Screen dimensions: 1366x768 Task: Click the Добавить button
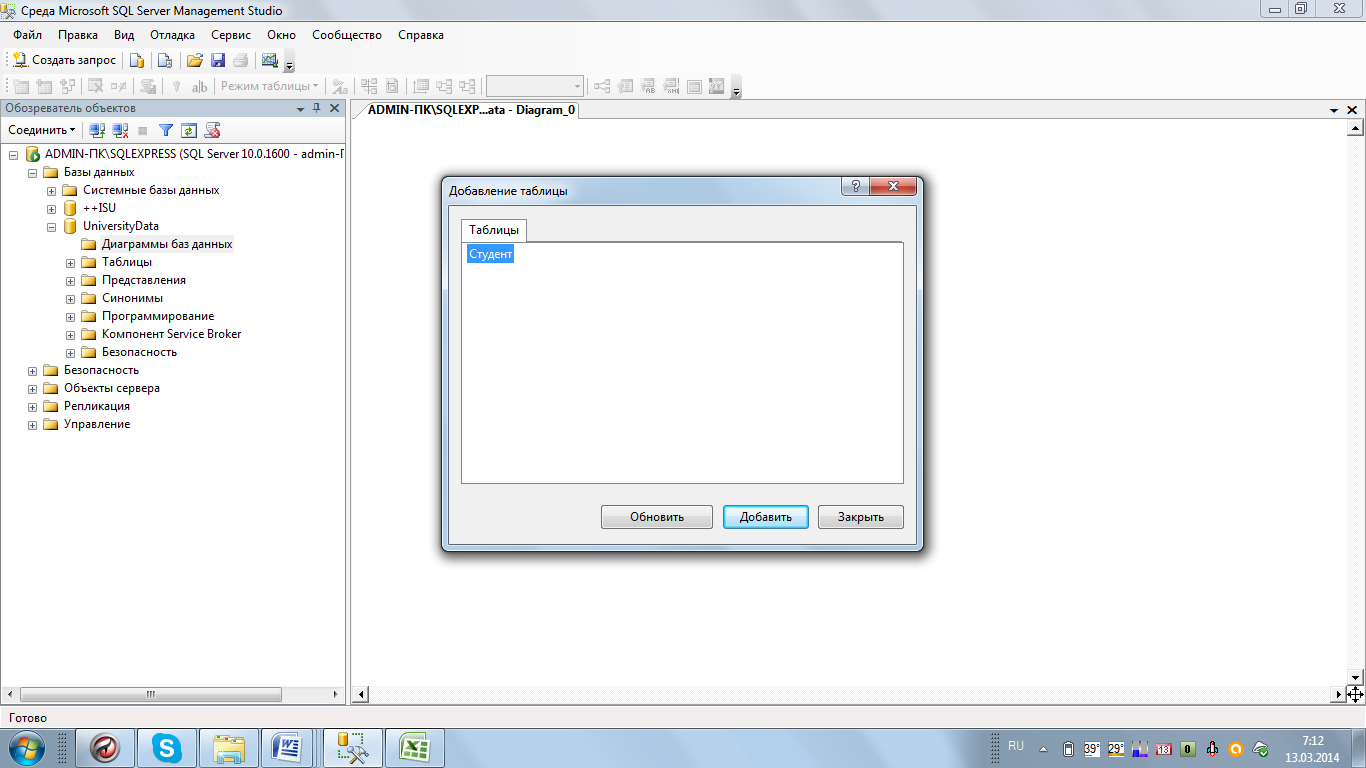coord(766,517)
